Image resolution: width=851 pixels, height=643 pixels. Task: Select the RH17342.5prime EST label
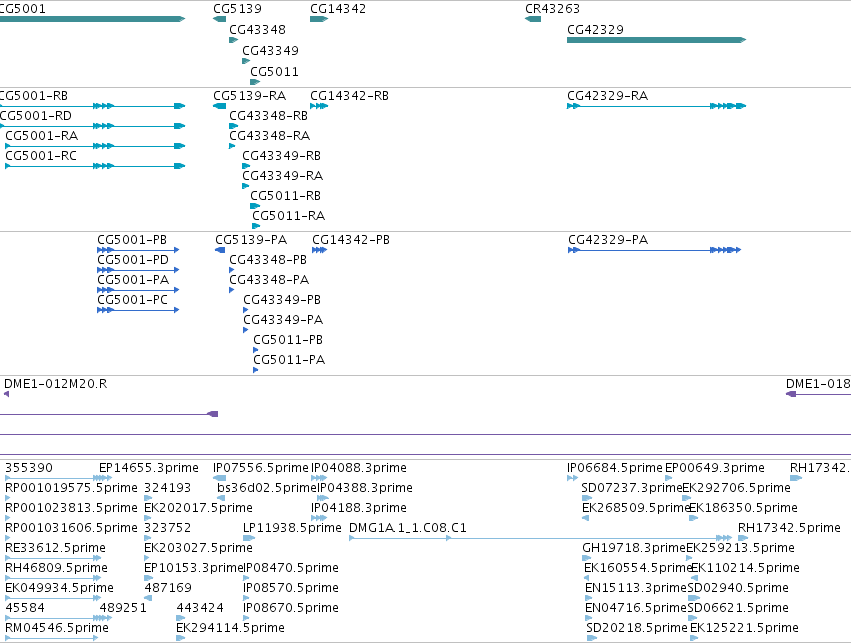[x=789, y=528]
